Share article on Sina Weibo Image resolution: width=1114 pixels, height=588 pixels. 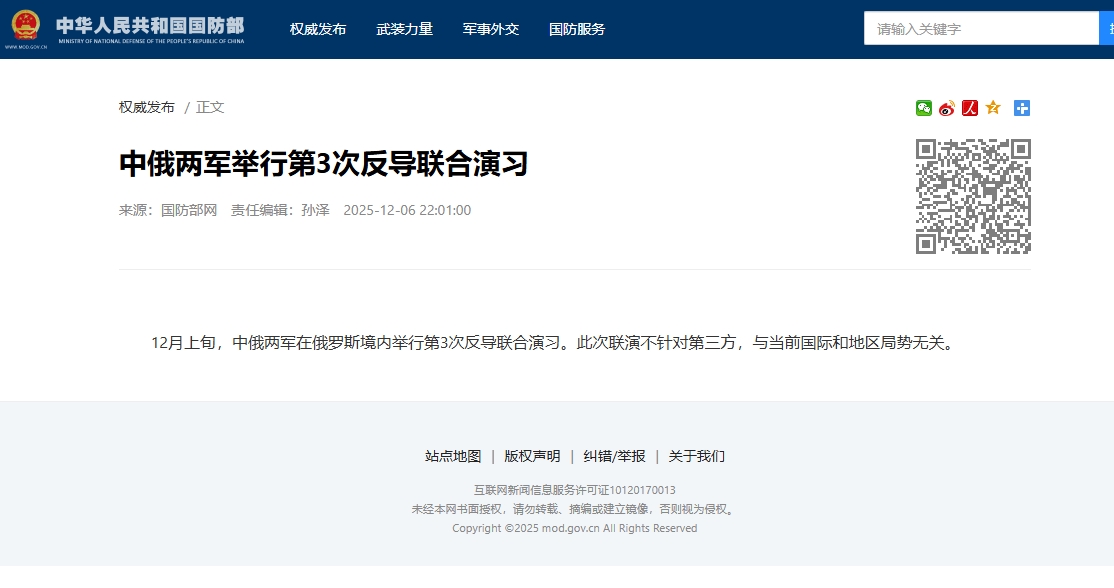(x=946, y=108)
